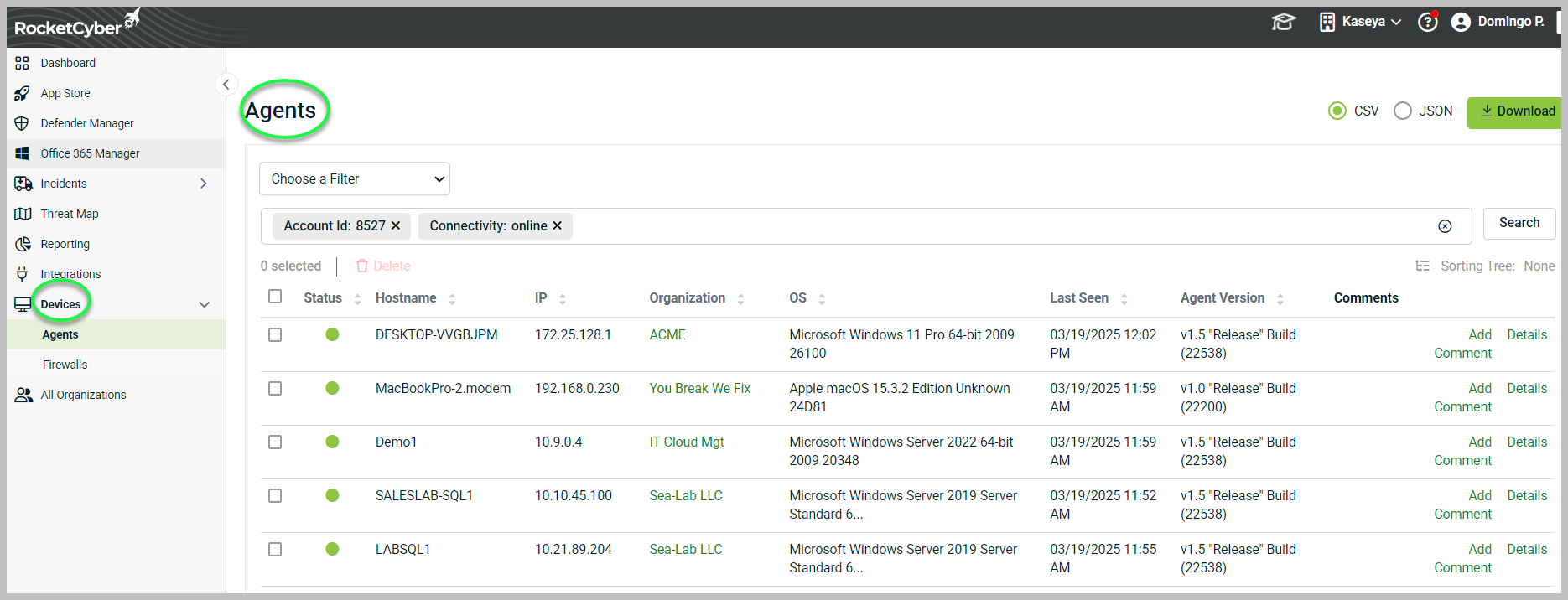The height and width of the screenshot is (600, 1568).
Task: Click the Domingo P. user name
Action: pyautogui.click(x=1511, y=22)
